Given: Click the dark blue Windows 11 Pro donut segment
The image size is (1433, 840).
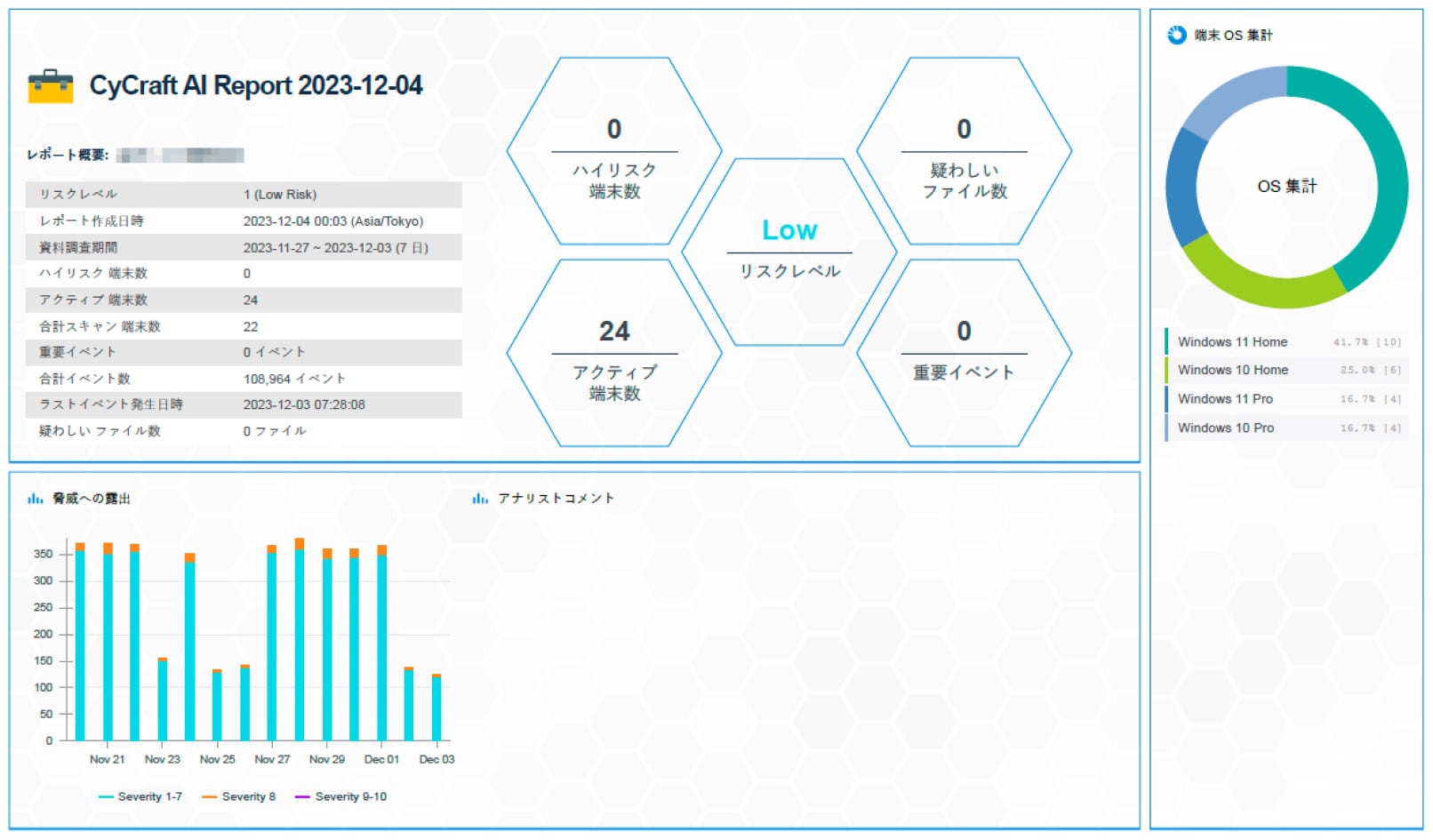Looking at the screenshot, I should point(1182,188).
